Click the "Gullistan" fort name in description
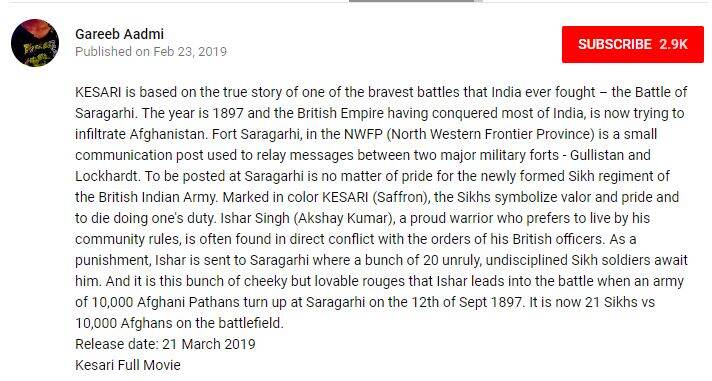This screenshot has height=381, width=712. pyautogui.click(x=597, y=155)
